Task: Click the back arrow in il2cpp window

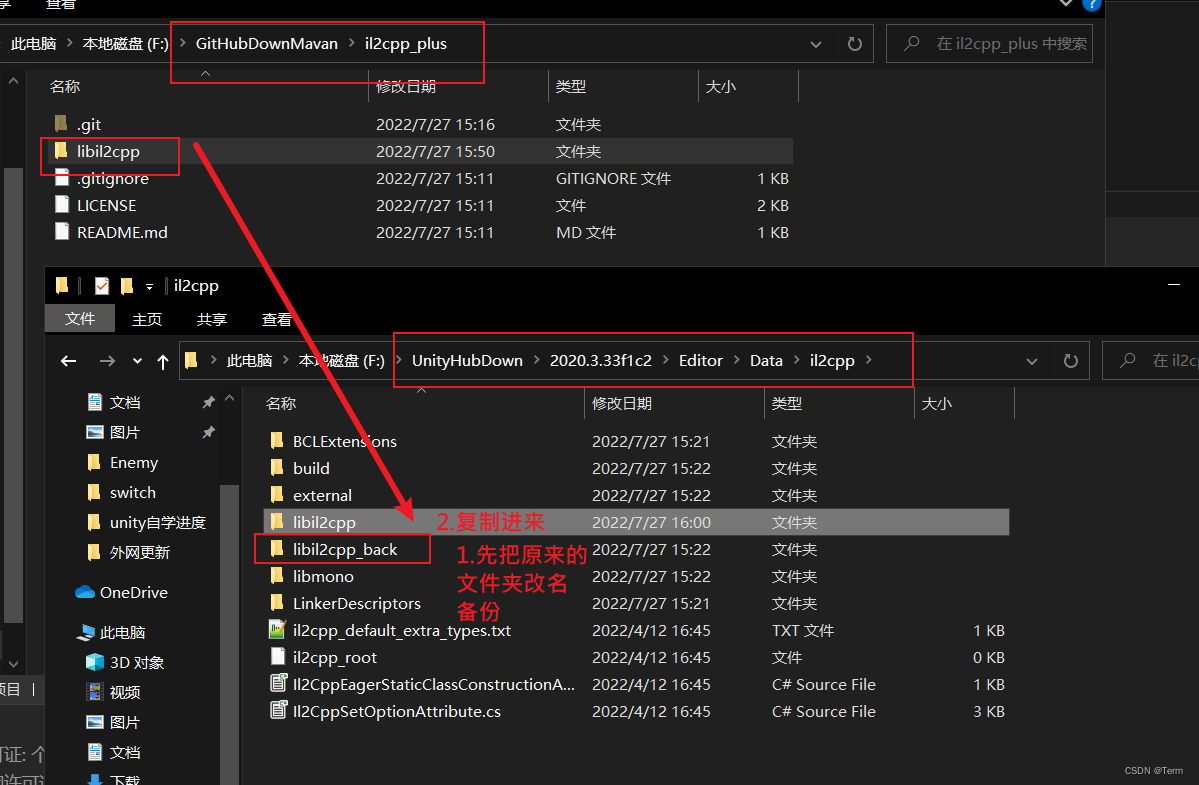Action: pyautogui.click(x=68, y=361)
